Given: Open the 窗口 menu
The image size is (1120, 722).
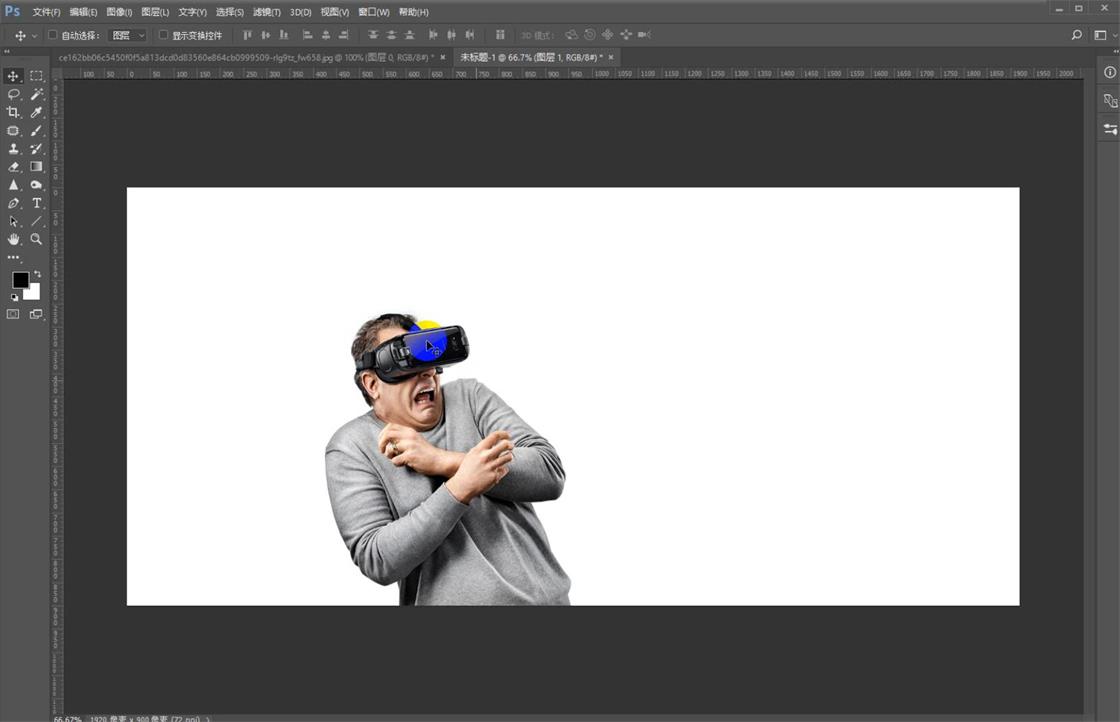Looking at the screenshot, I should pyautogui.click(x=371, y=12).
